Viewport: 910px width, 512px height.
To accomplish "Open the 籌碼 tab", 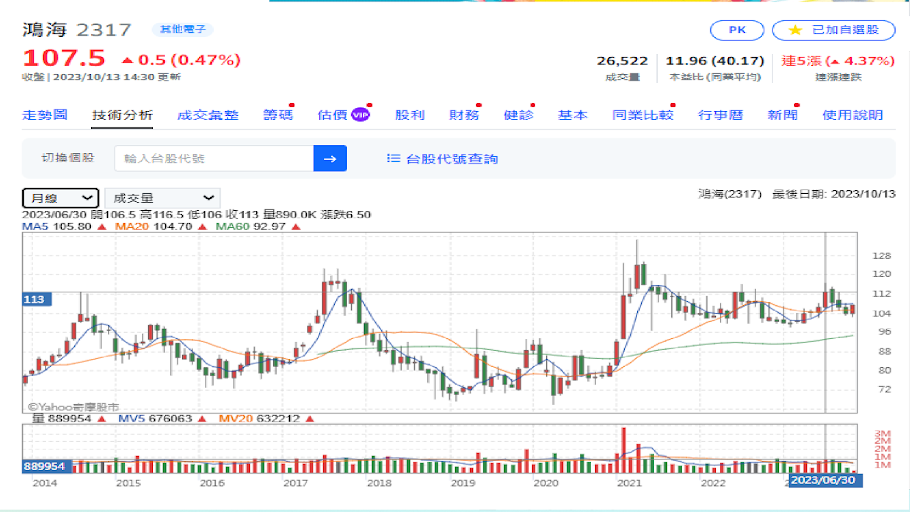I will click(278, 115).
